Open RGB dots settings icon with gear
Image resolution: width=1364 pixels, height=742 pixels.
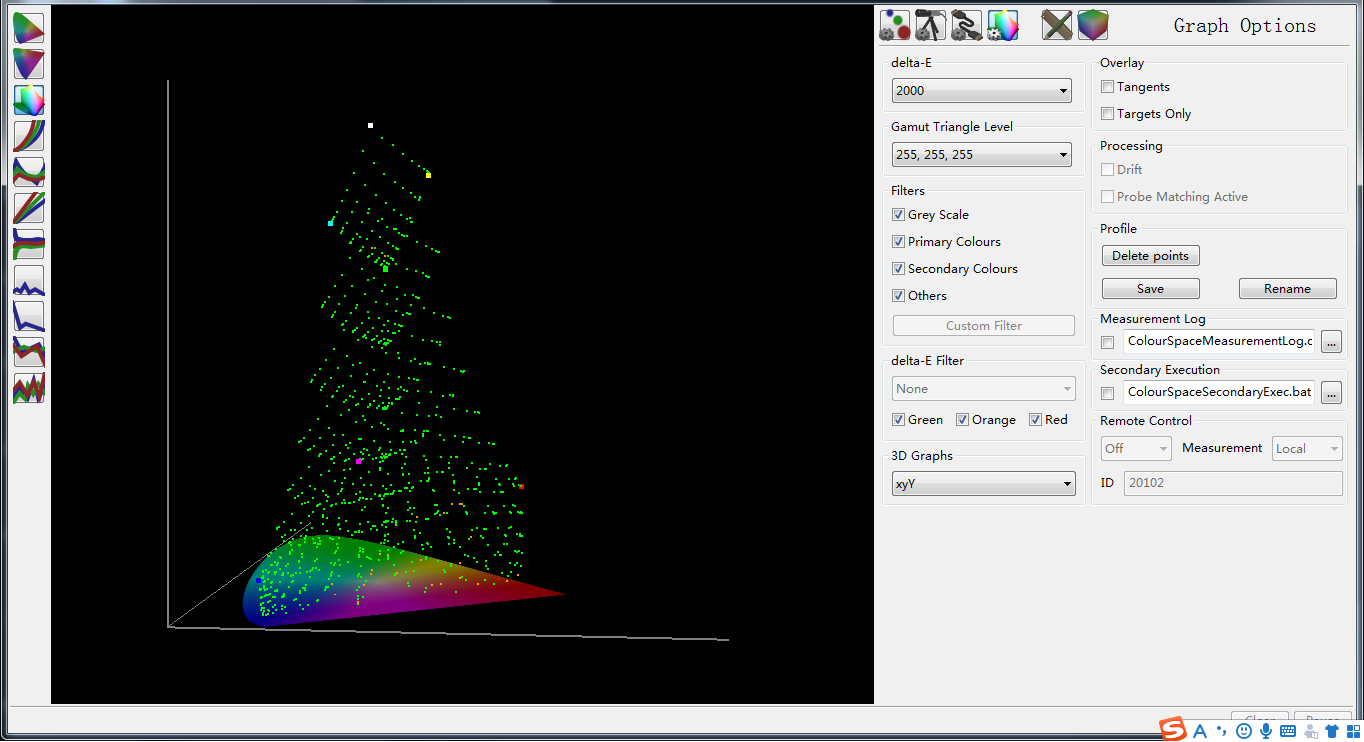(894, 25)
